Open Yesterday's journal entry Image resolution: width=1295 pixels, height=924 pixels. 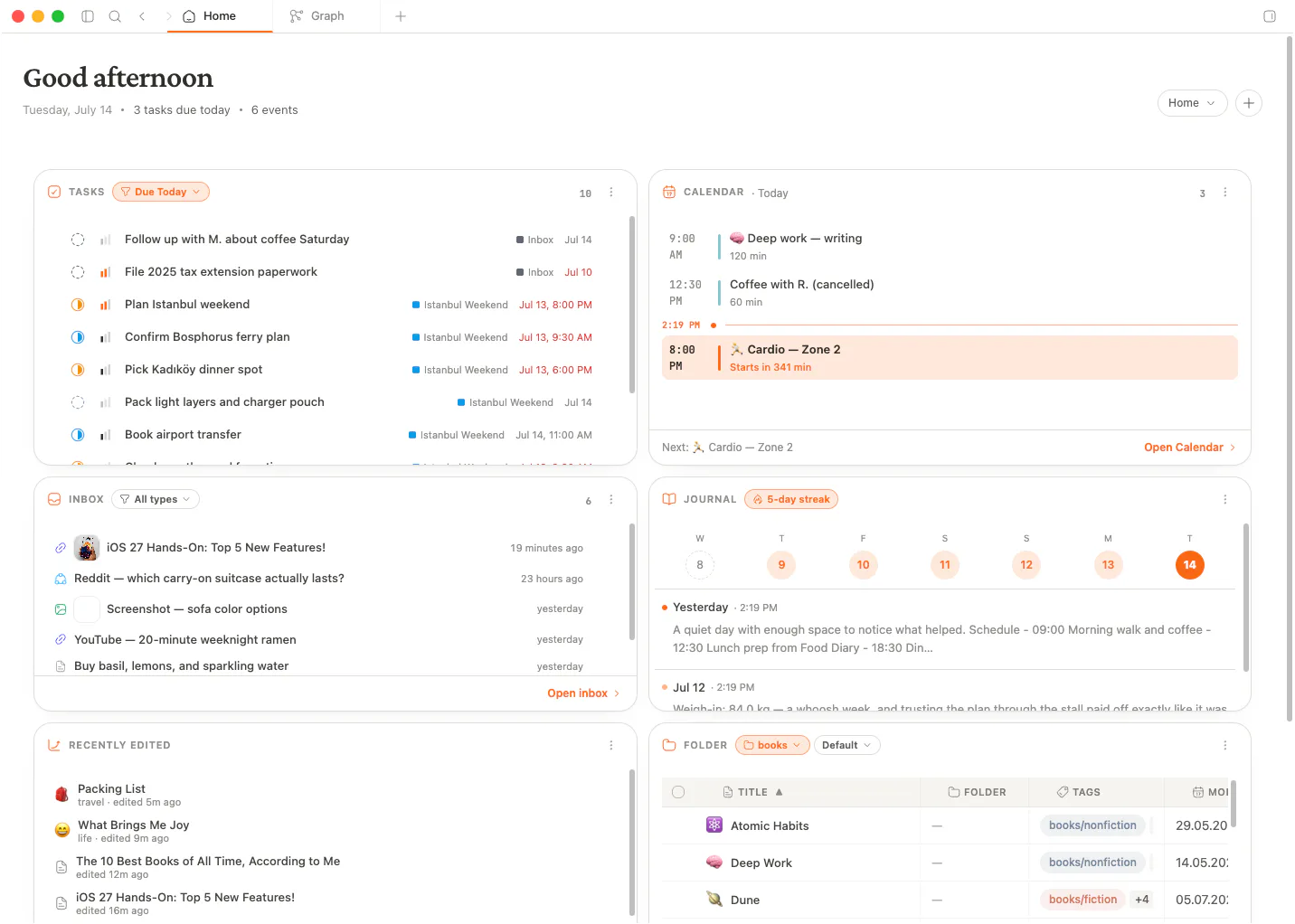click(x=945, y=629)
